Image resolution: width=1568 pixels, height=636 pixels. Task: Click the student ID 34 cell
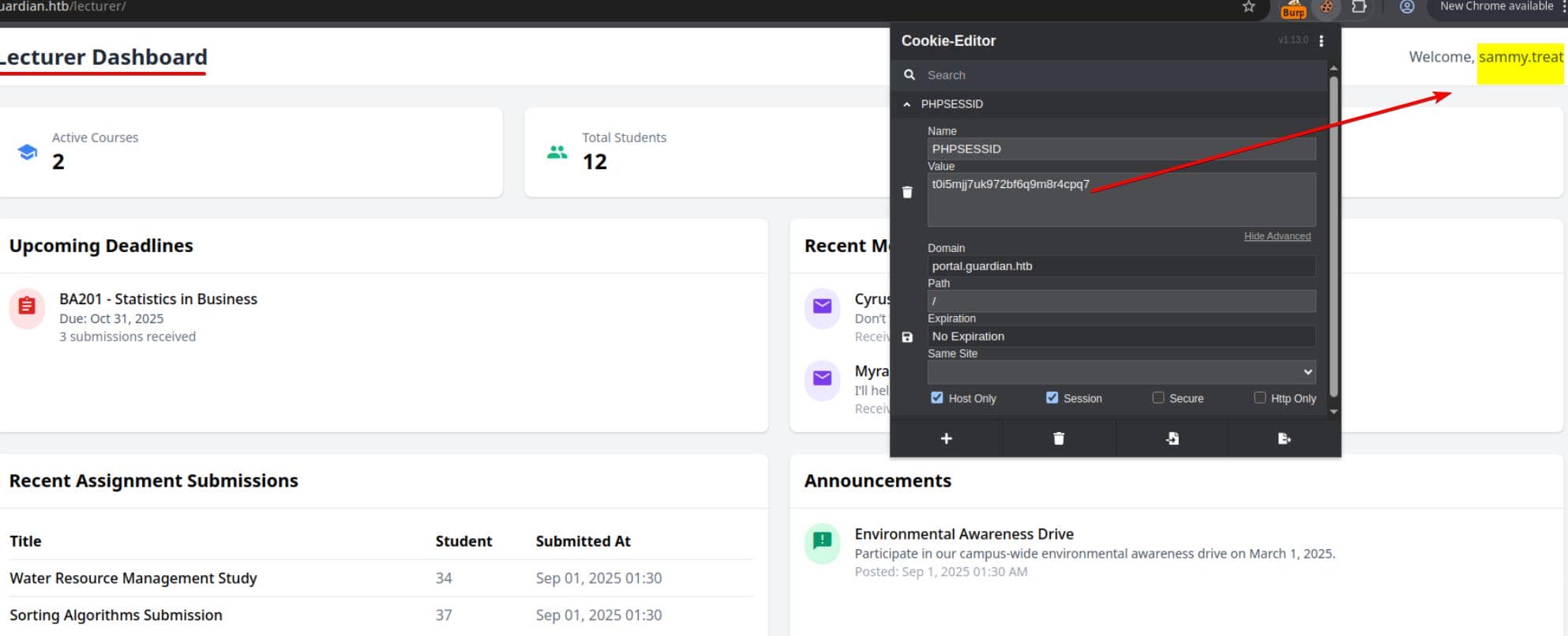coord(444,578)
